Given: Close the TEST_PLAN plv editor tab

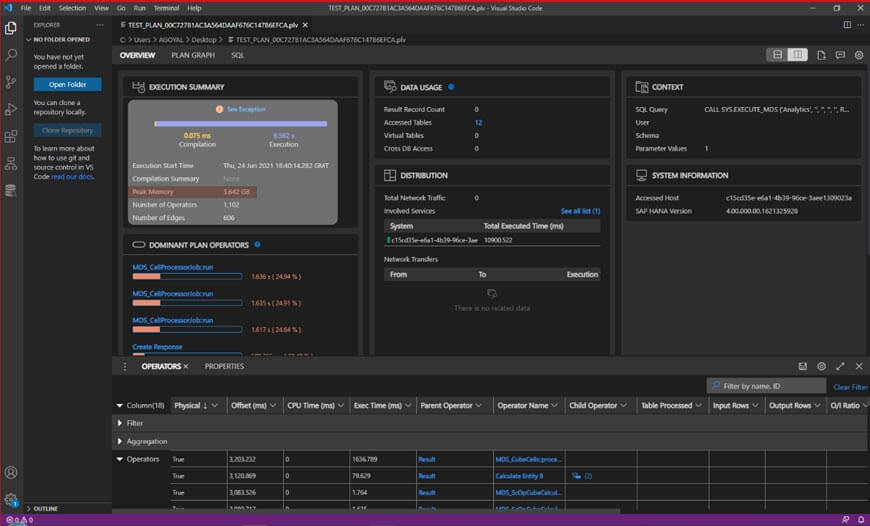Looking at the screenshot, I should [x=305, y=25].
